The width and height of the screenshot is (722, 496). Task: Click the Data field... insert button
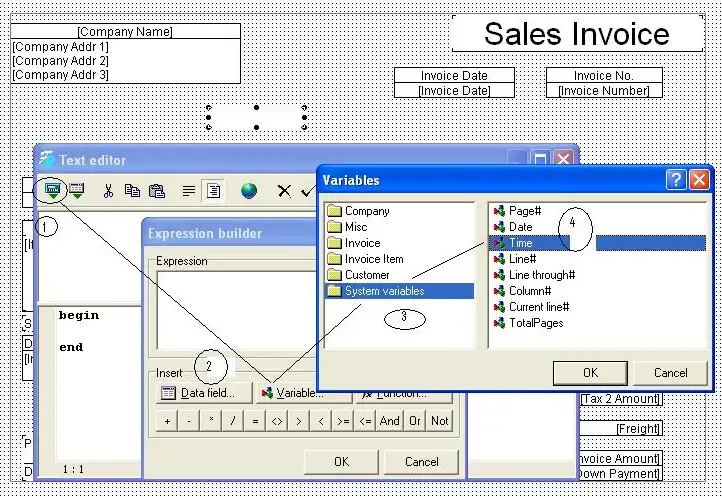[204, 393]
